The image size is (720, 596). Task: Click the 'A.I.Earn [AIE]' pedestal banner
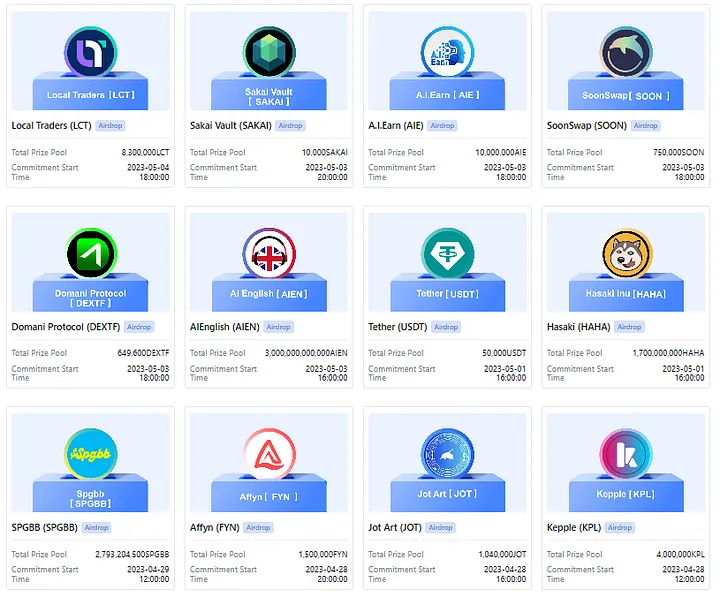[447, 95]
